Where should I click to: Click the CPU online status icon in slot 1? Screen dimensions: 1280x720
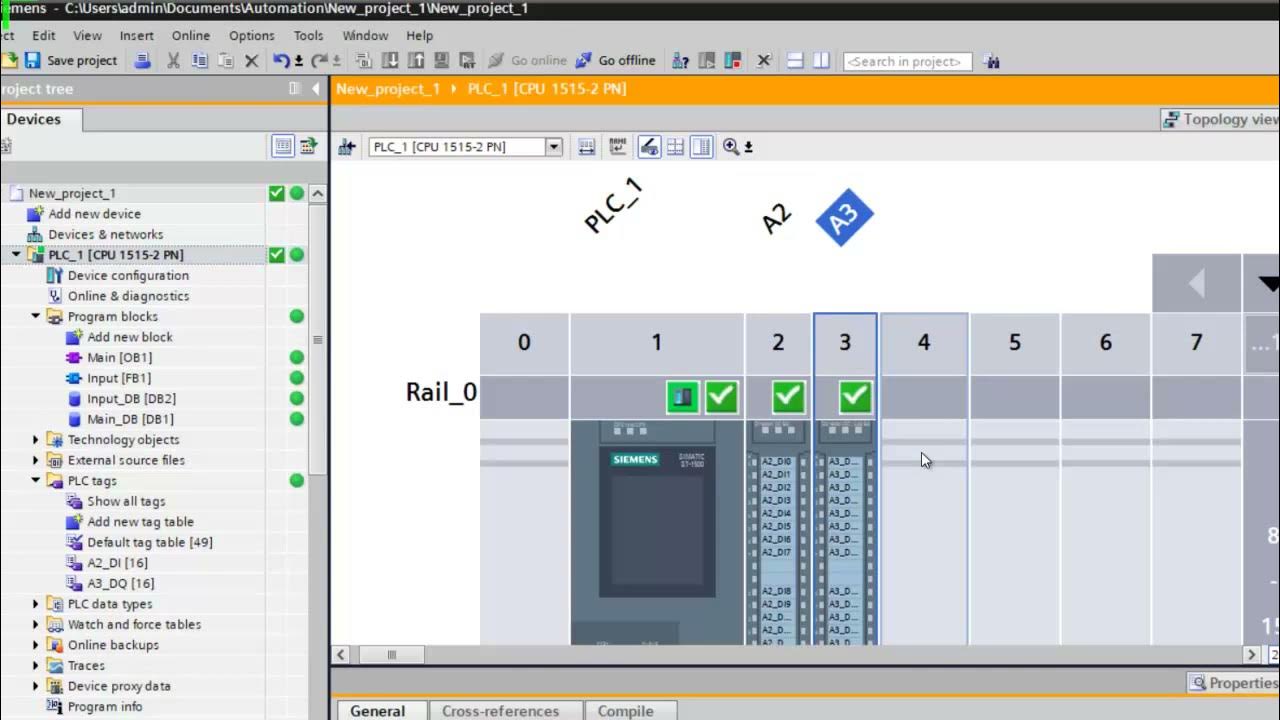tap(683, 397)
